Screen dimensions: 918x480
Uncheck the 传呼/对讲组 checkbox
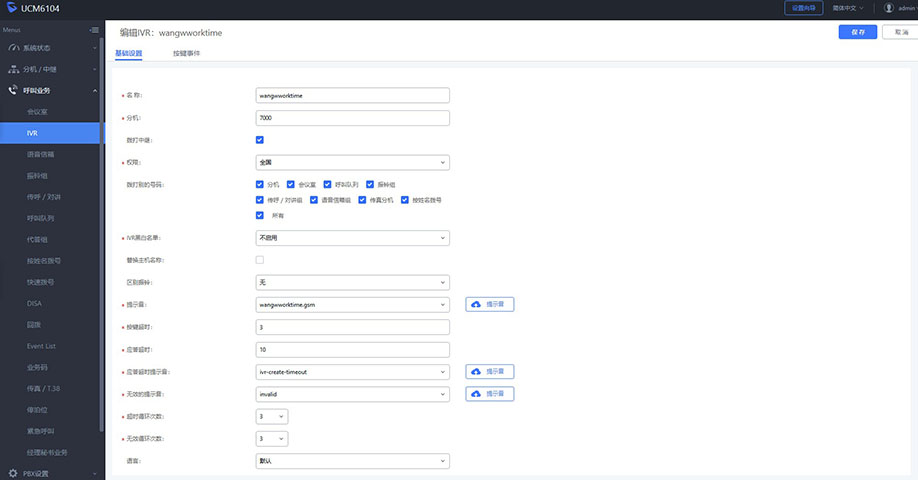pos(260,200)
